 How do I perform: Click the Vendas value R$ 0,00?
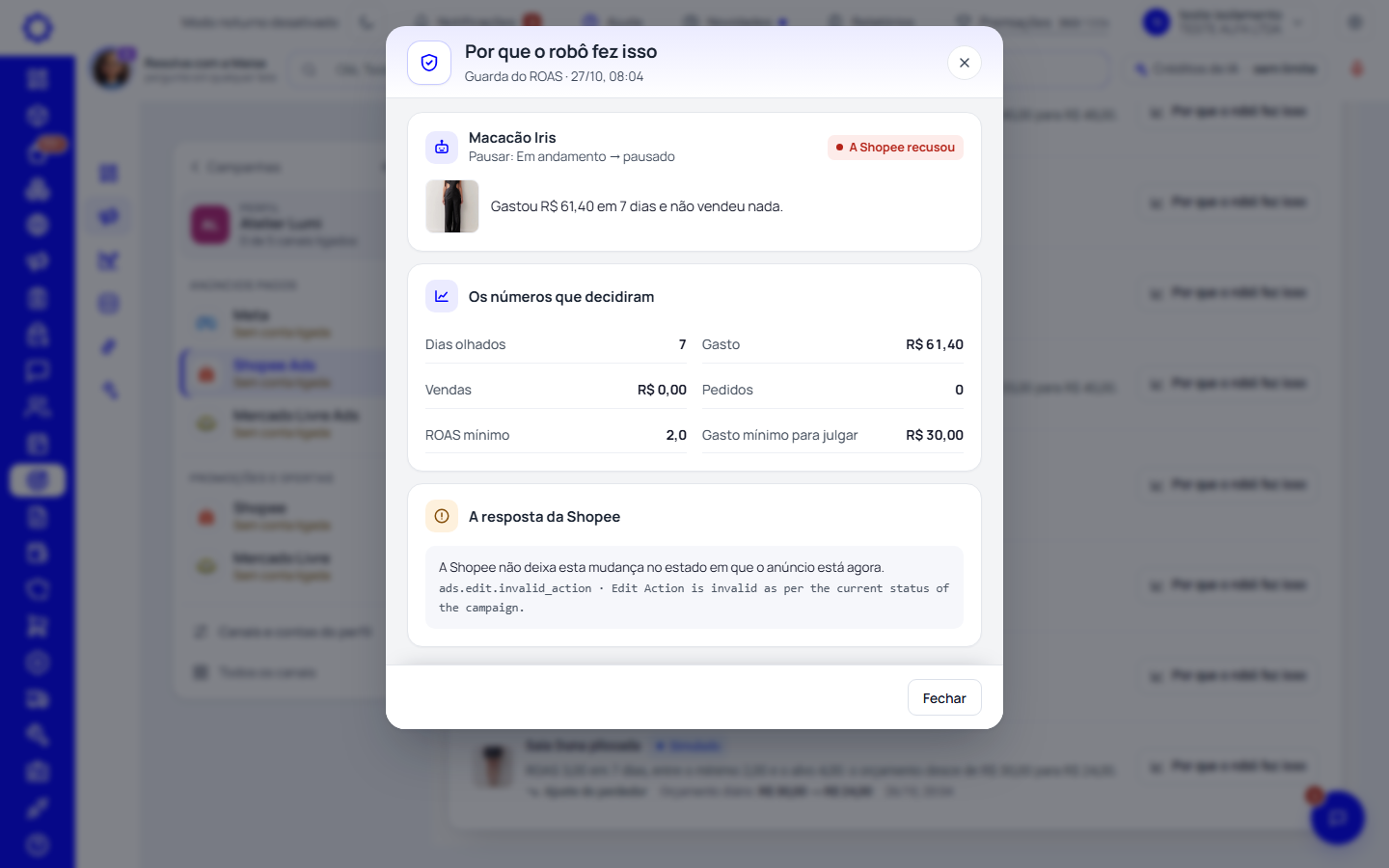pos(662,390)
